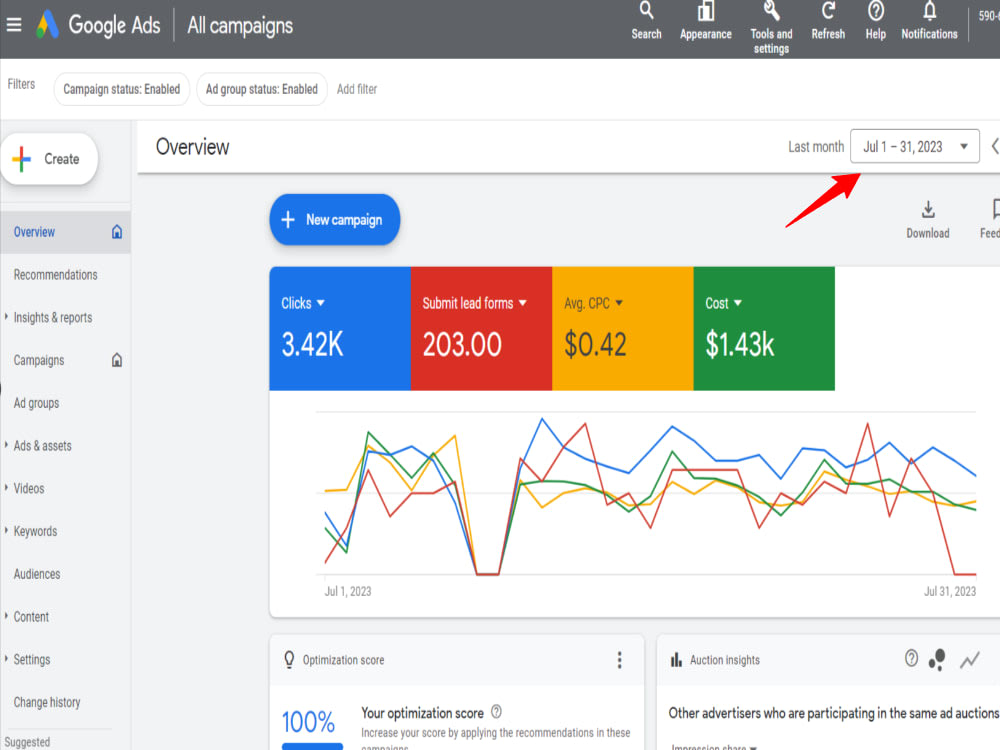Open Optimization score three-dot menu

click(x=619, y=660)
